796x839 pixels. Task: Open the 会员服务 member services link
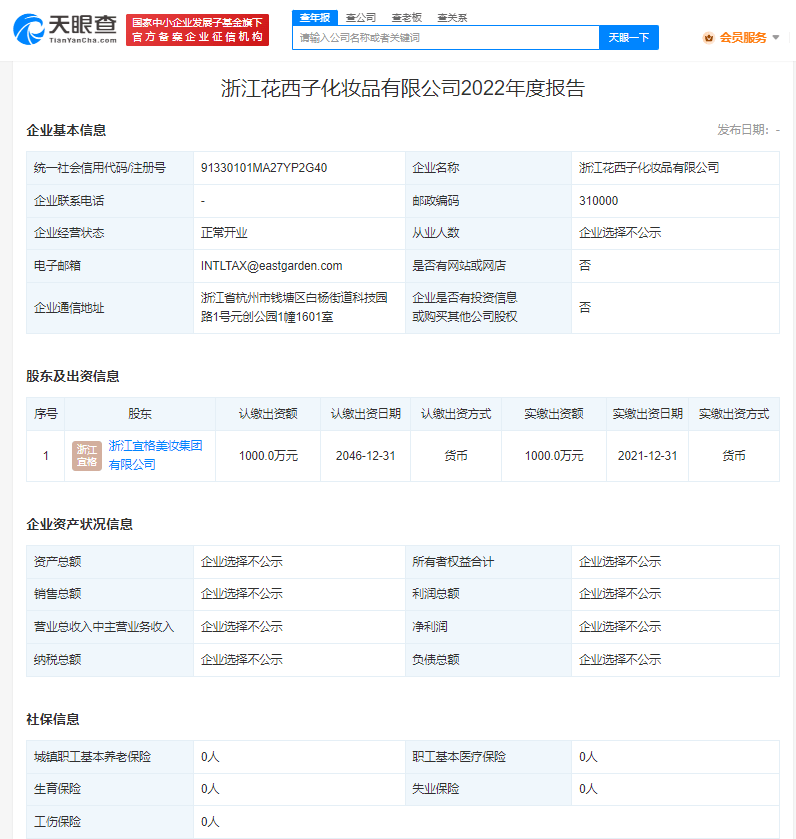[x=743, y=38]
